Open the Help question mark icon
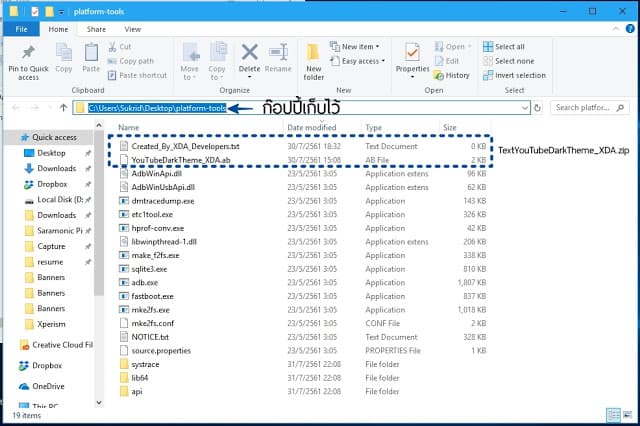Image resolution: width=640 pixels, height=426 pixels. 630,29
